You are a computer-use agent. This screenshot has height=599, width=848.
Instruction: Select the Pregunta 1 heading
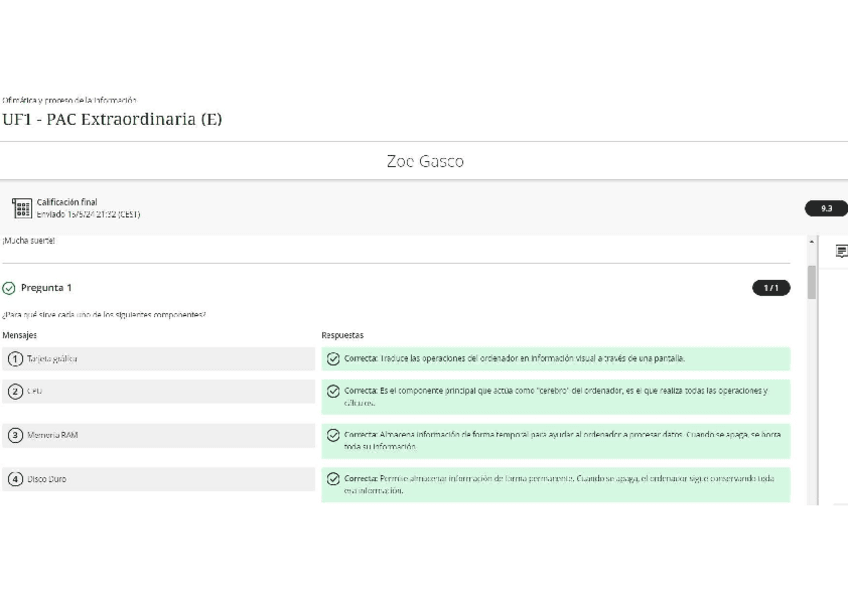coord(46,288)
